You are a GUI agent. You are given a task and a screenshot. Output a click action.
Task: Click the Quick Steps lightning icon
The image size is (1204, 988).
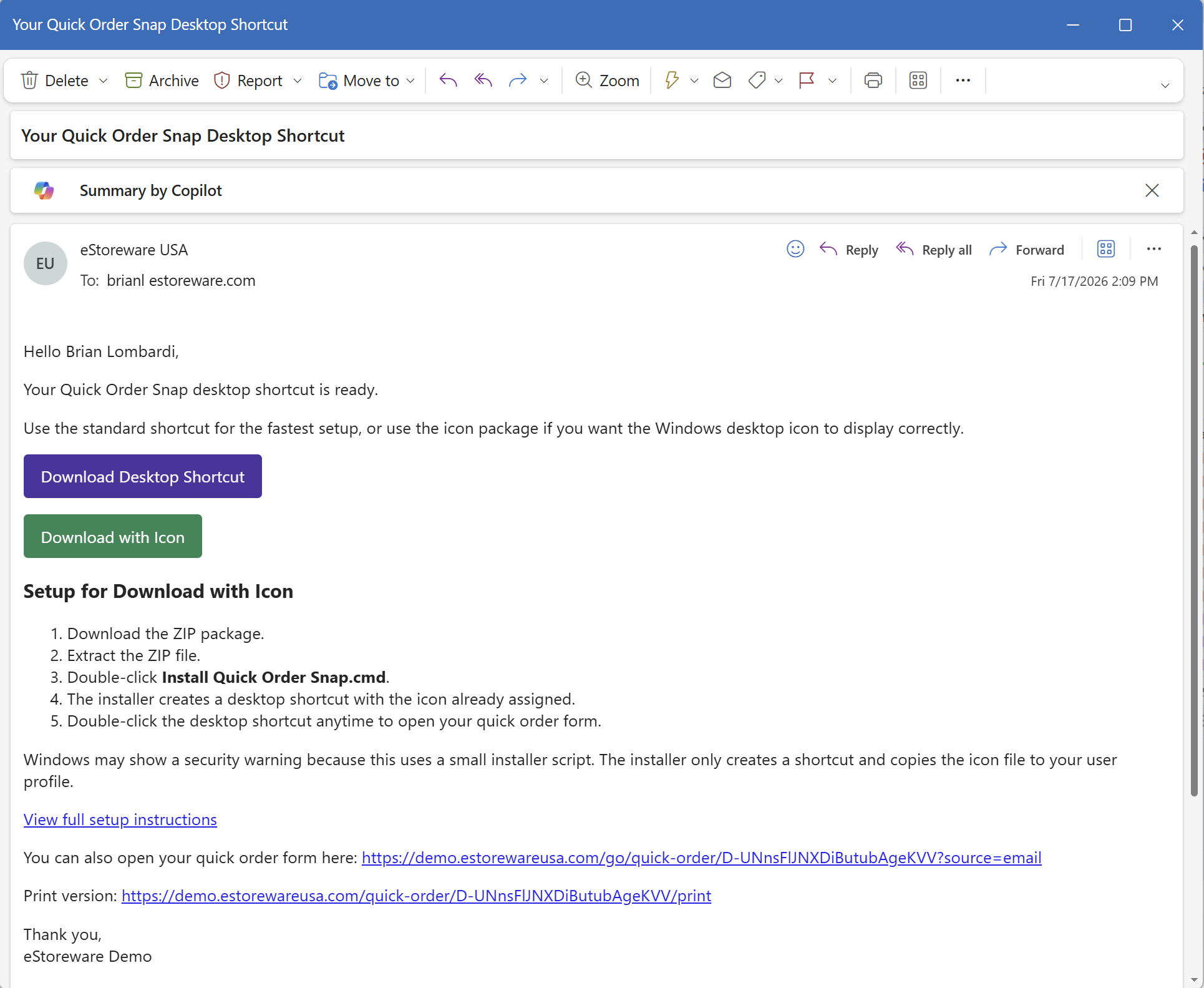(672, 80)
